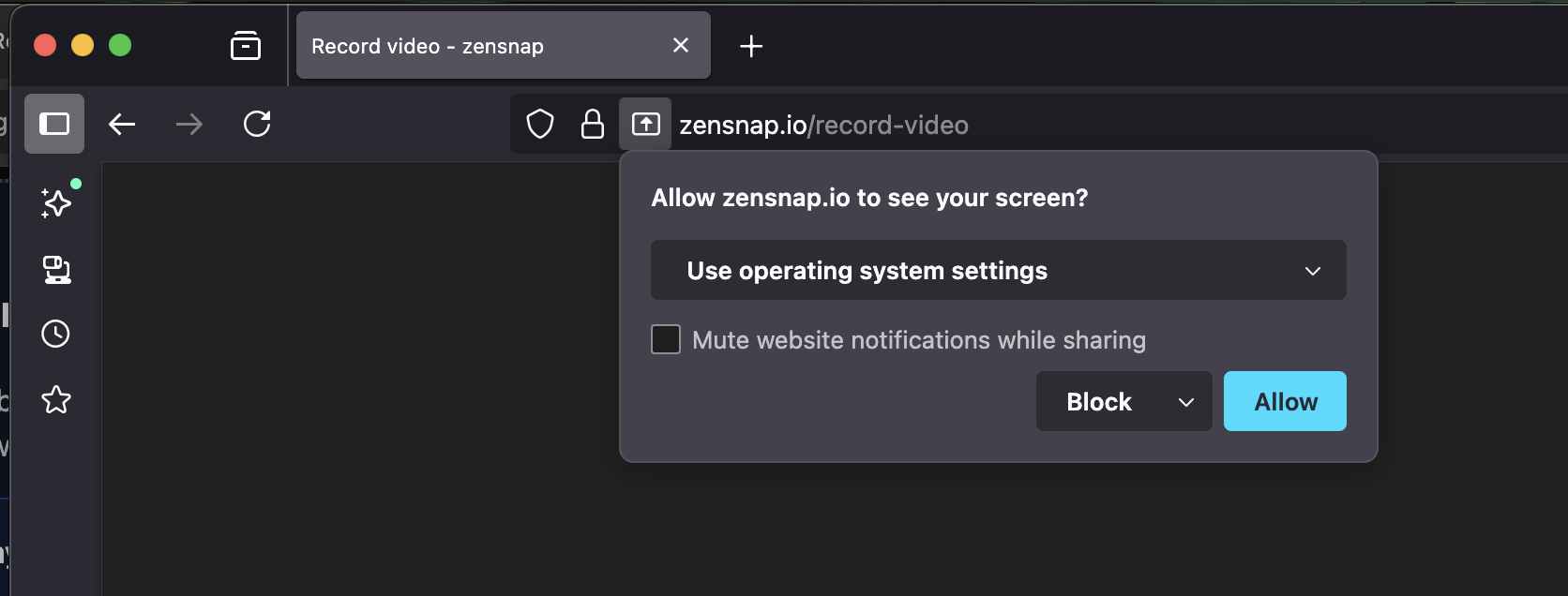Open synced tabs in sidebar

(56, 270)
